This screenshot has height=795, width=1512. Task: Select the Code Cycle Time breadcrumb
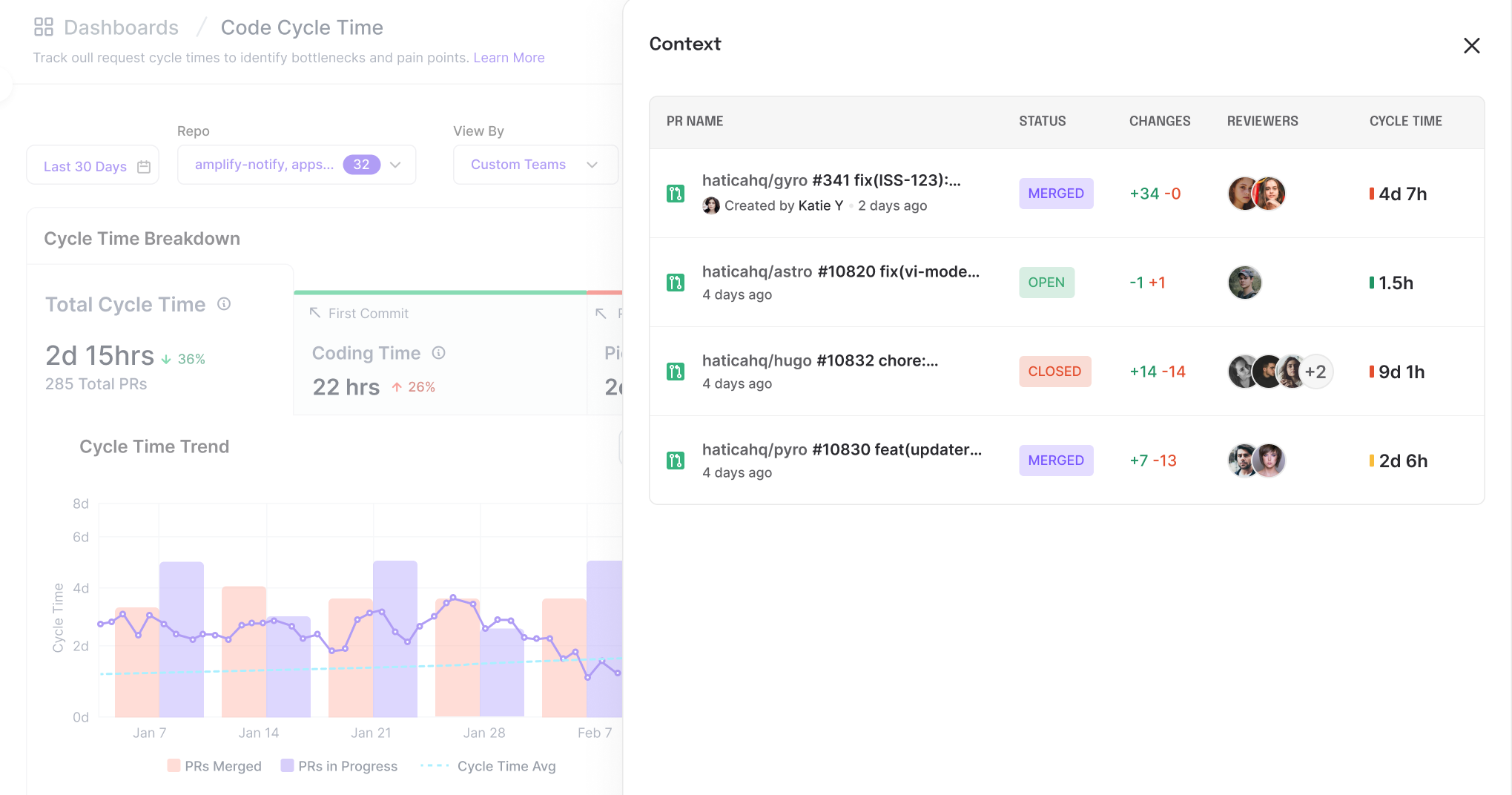[x=302, y=27]
